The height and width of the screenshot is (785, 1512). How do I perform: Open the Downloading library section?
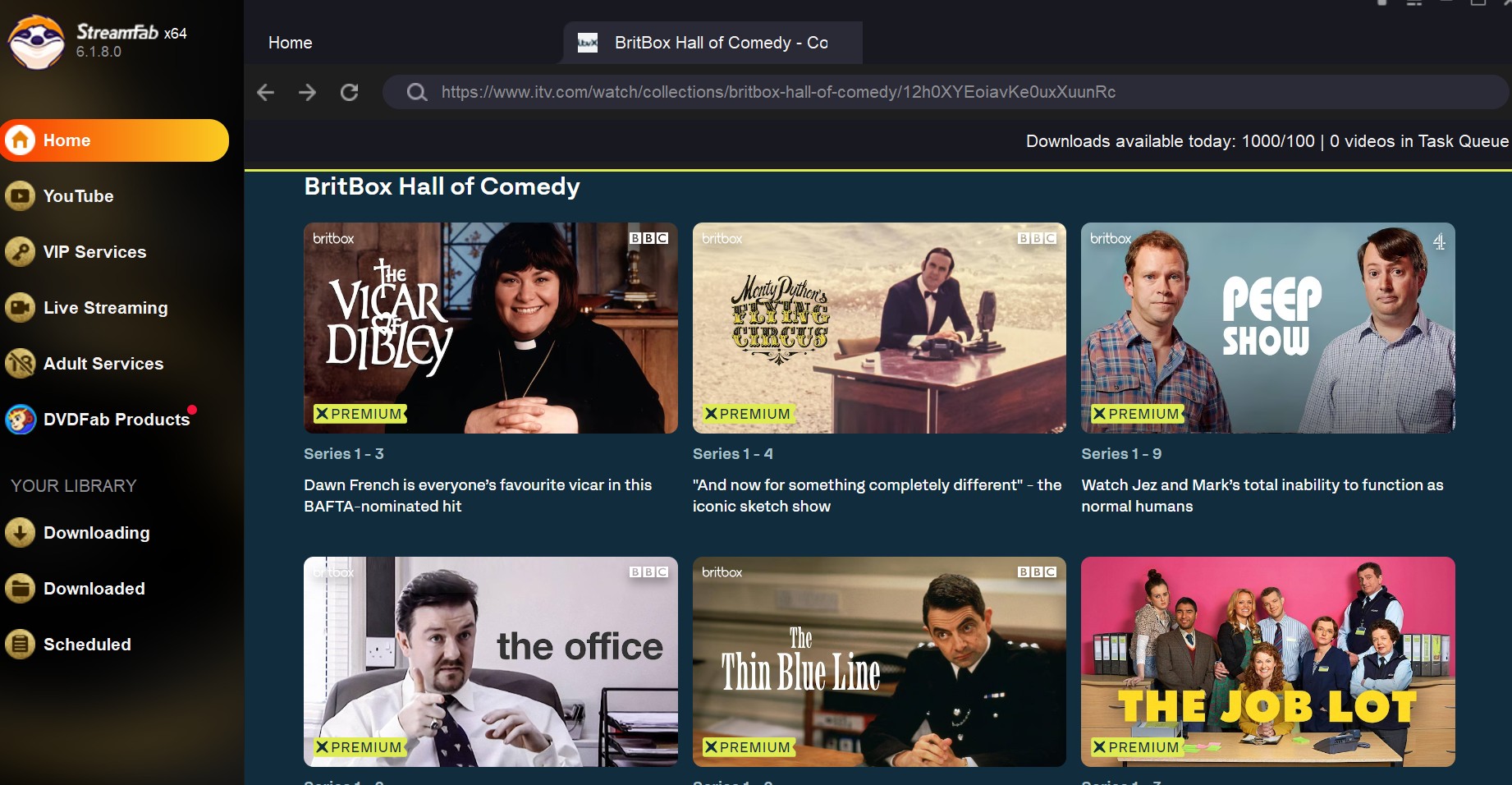(96, 533)
